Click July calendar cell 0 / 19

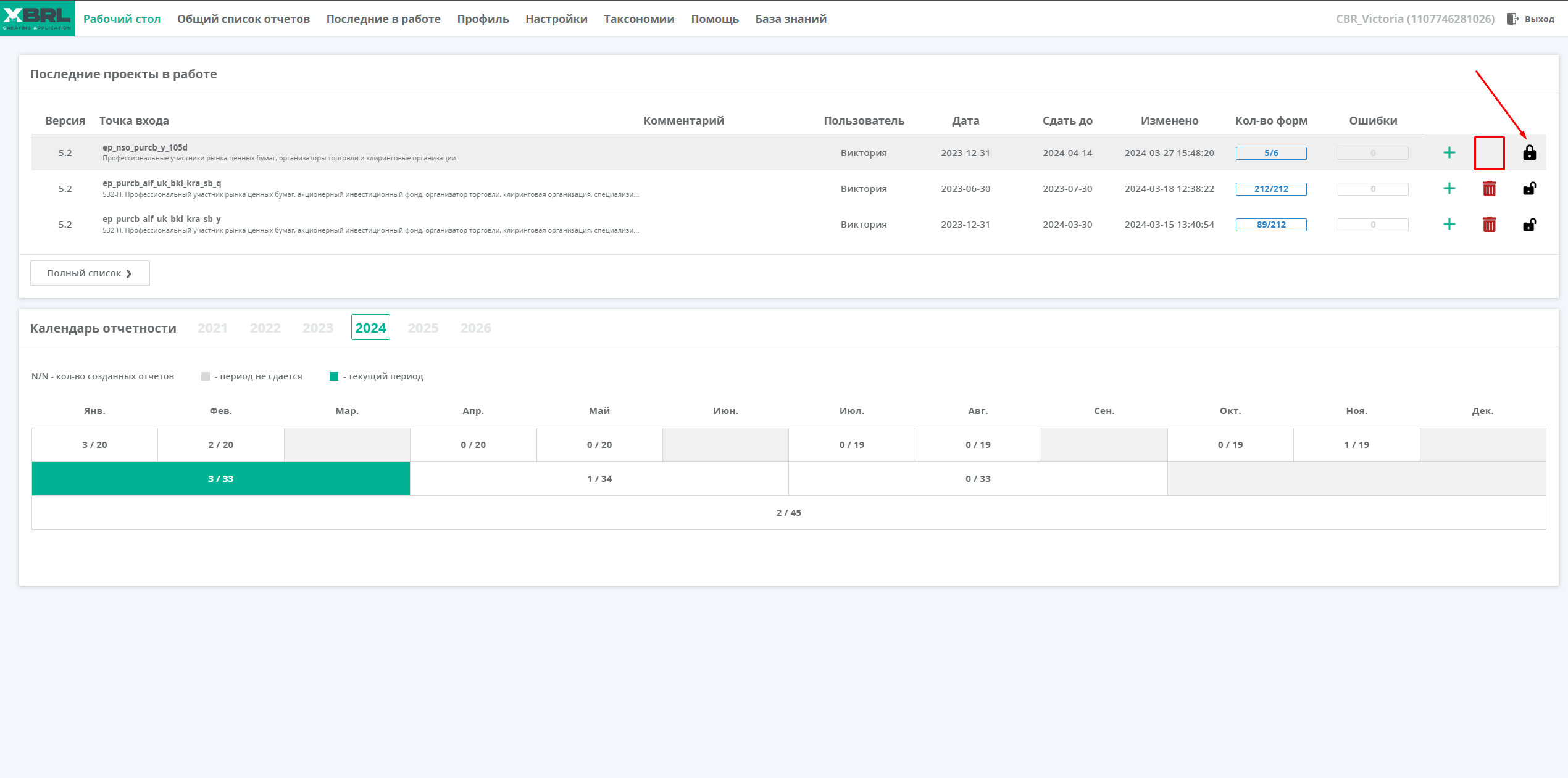852,445
